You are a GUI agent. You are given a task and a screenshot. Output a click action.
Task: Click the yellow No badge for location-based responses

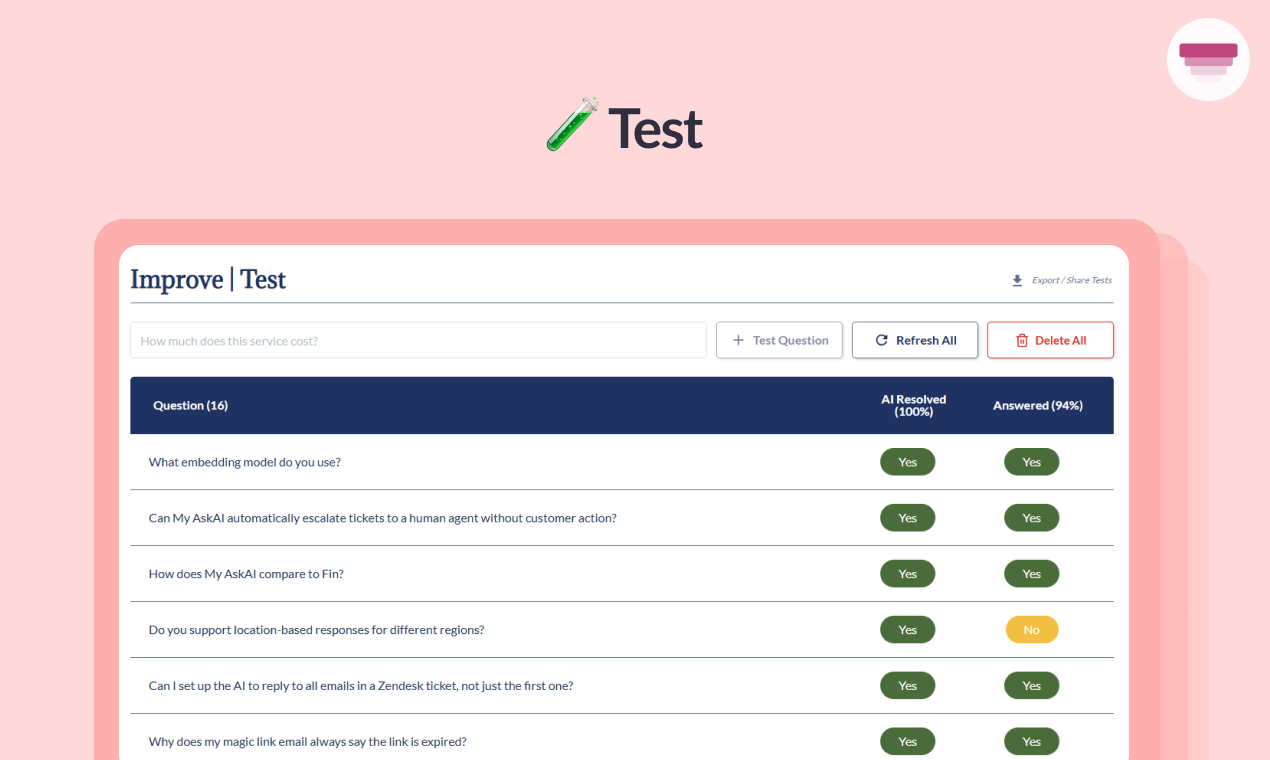click(1031, 630)
